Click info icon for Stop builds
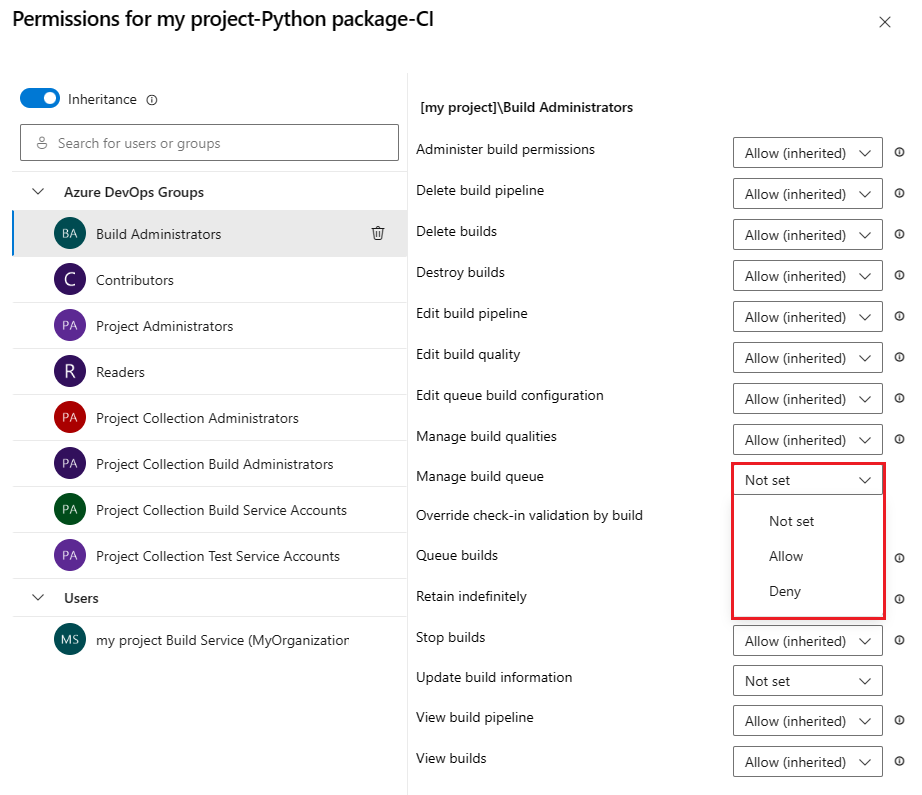The height and width of the screenshot is (795, 922). (x=899, y=640)
